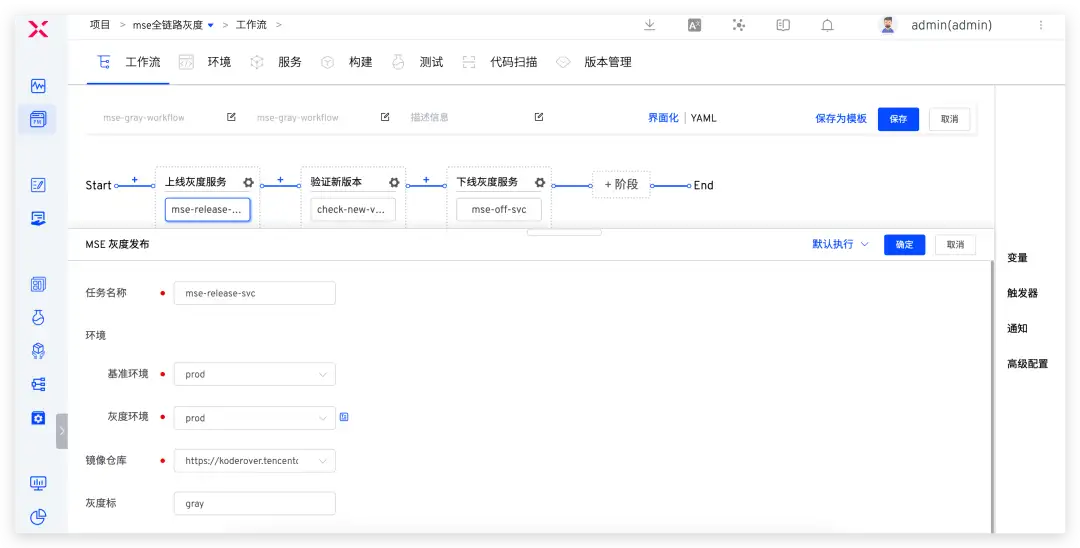Click the task panel vertical scrollbar
The image size is (1080, 548).
992,397
